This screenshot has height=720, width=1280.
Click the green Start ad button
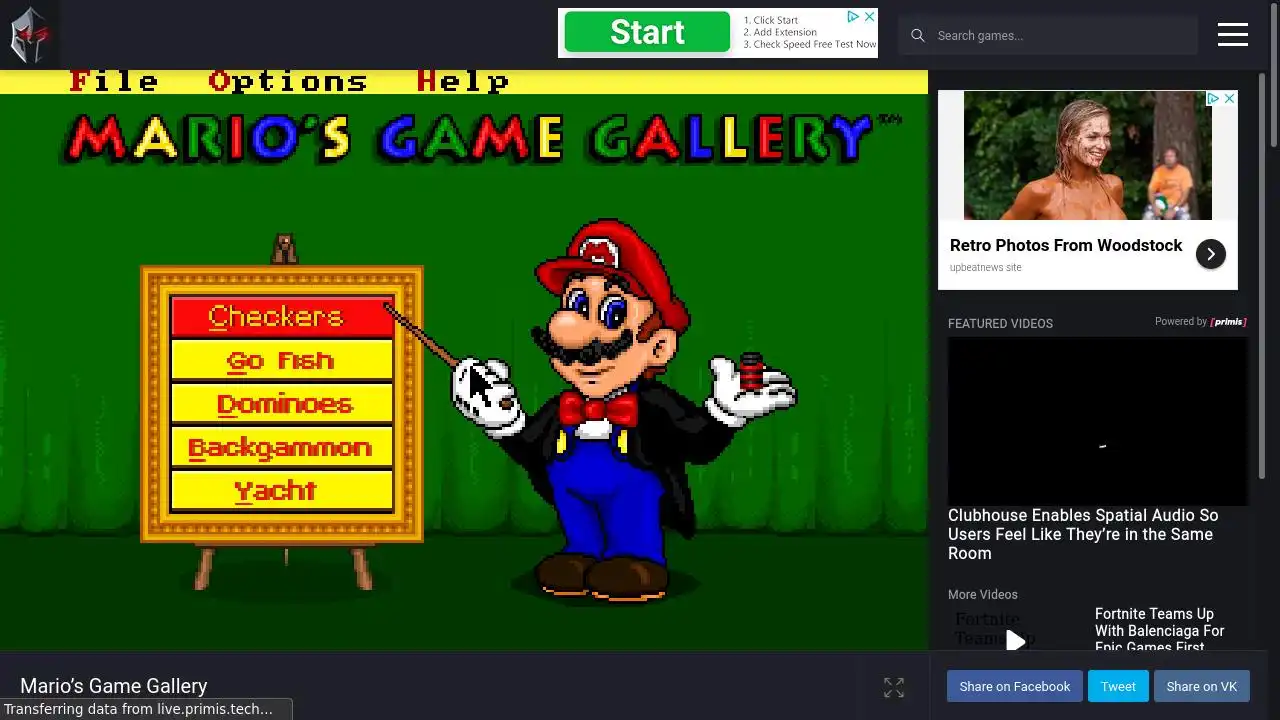[x=647, y=32]
